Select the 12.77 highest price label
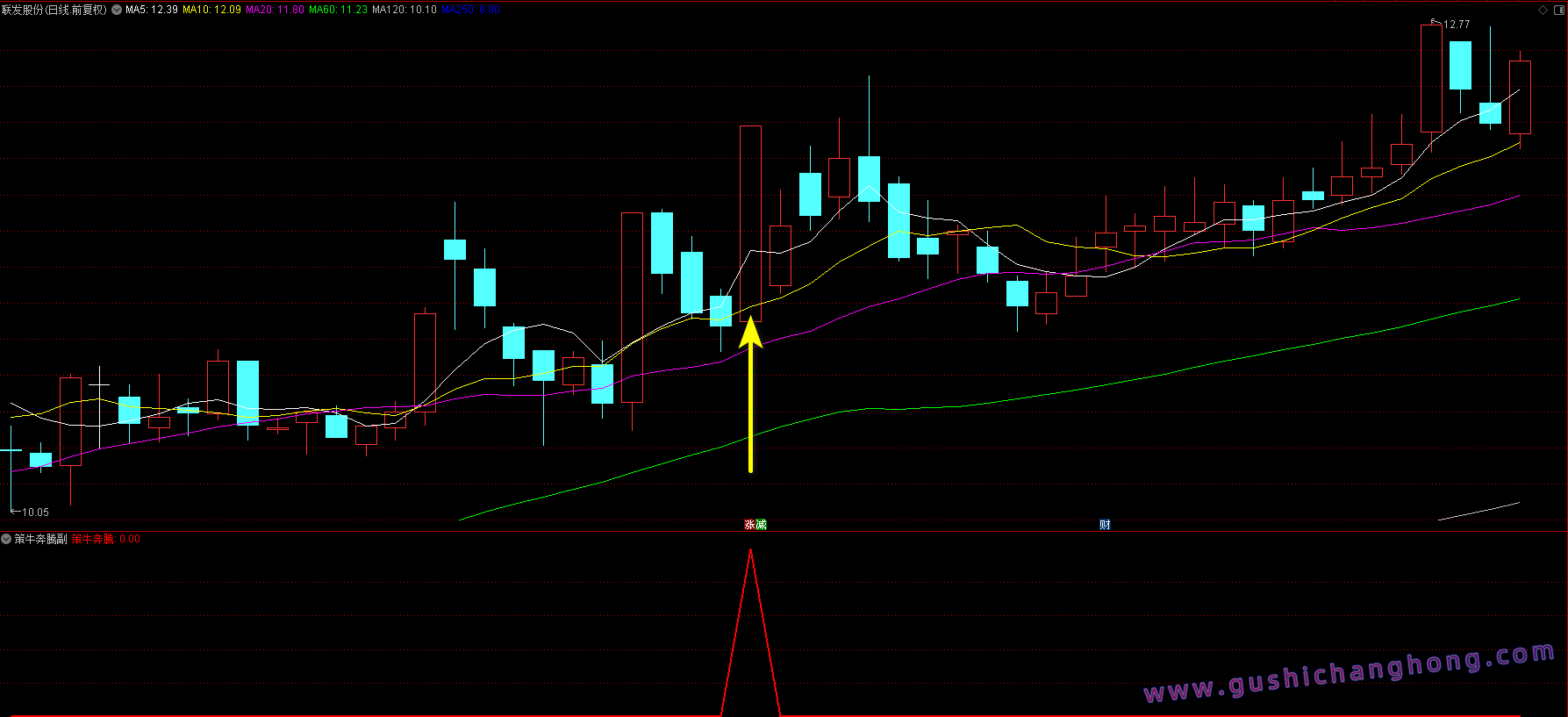Viewport: 1568px width, 717px height. 1456,25
